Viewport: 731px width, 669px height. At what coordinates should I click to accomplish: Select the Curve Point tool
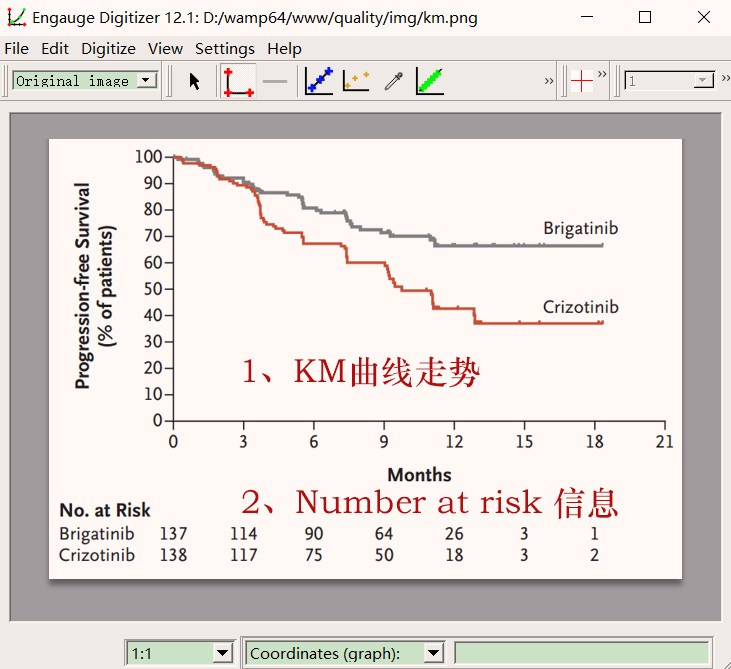click(319, 82)
